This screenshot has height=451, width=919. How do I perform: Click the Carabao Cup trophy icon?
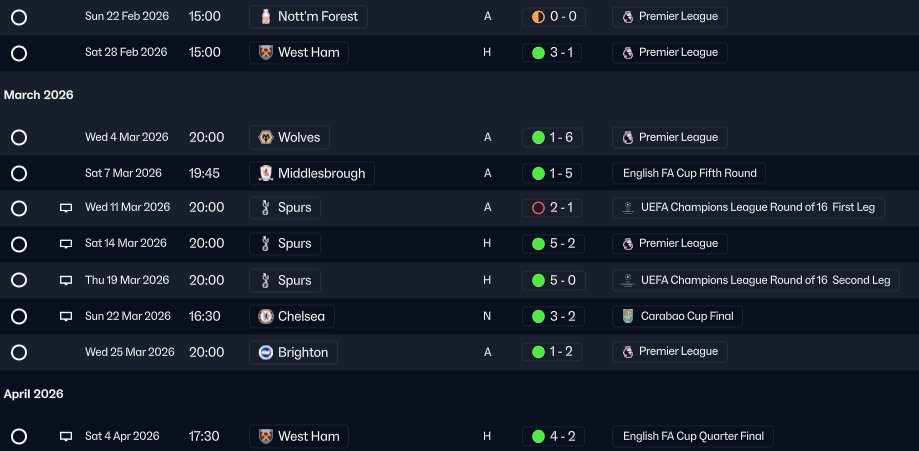[628, 316]
